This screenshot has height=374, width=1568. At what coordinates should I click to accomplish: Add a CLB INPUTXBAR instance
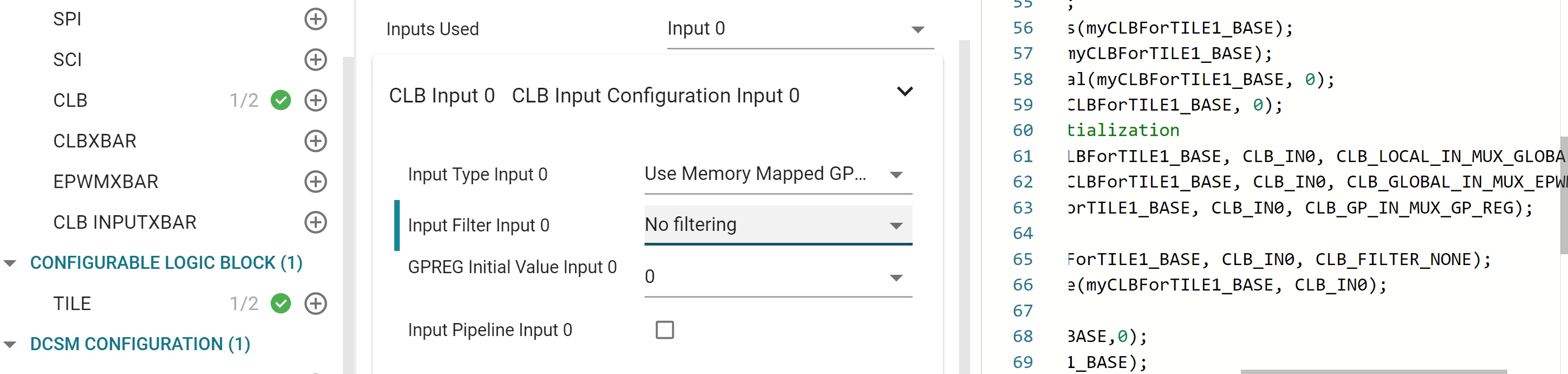click(x=315, y=222)
